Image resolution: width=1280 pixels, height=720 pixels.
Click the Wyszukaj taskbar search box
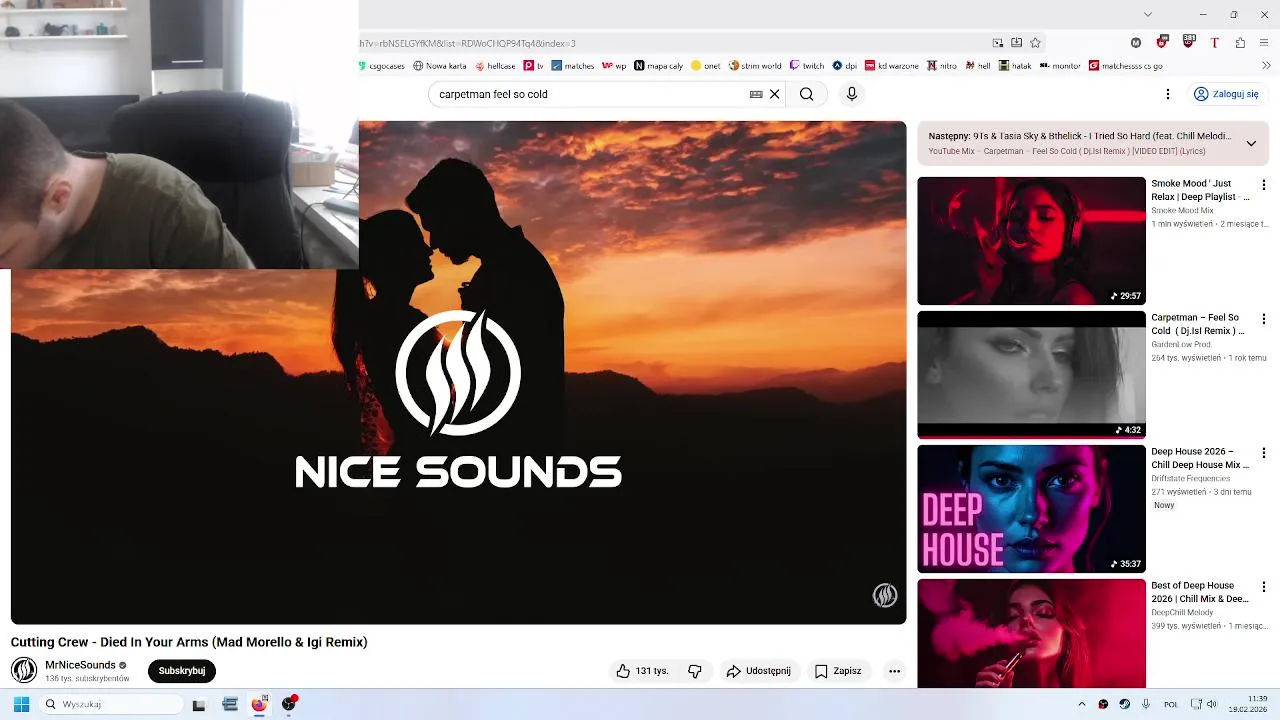pos(111,704)
